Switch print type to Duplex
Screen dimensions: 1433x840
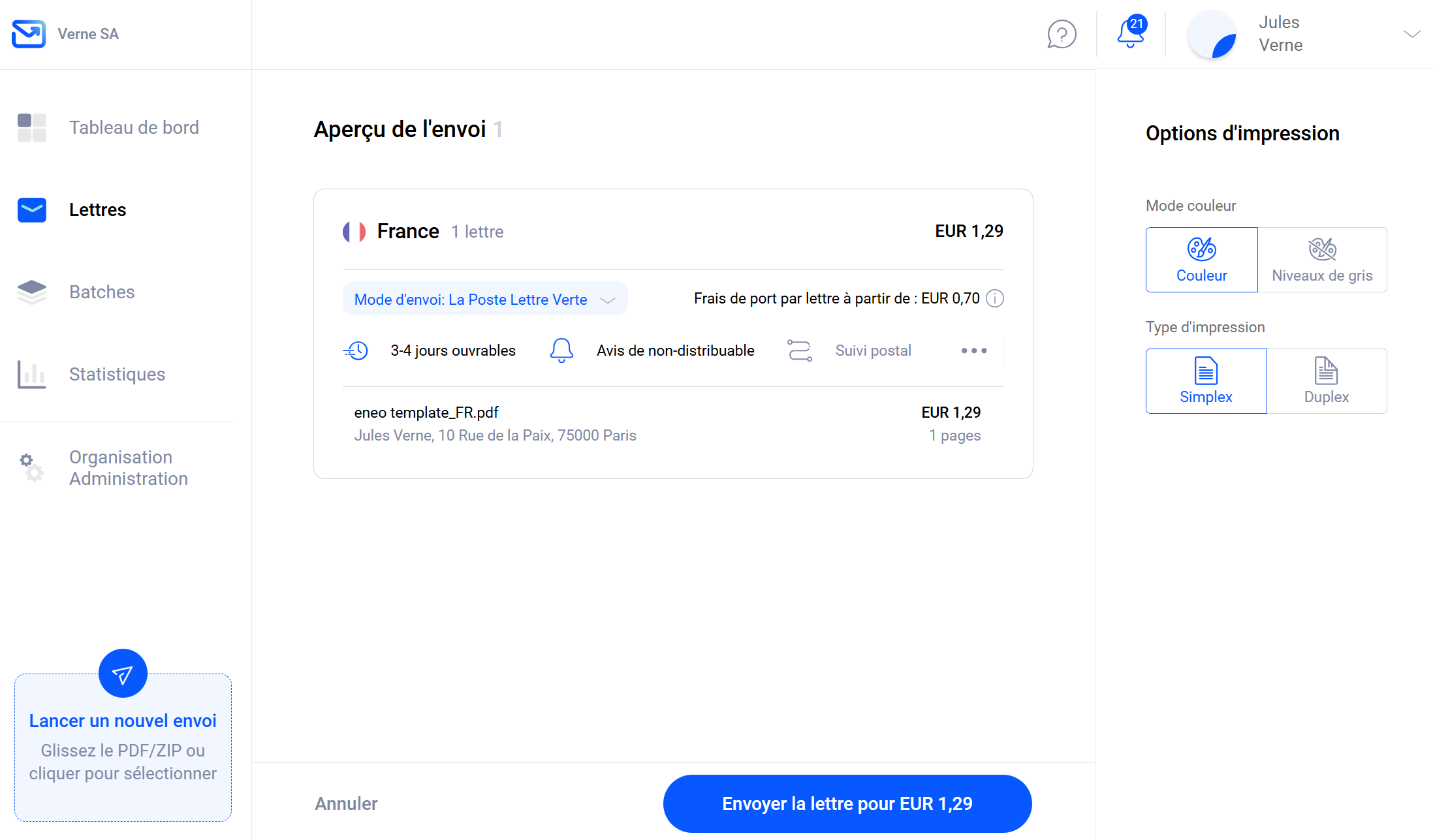click(1326, 381)
